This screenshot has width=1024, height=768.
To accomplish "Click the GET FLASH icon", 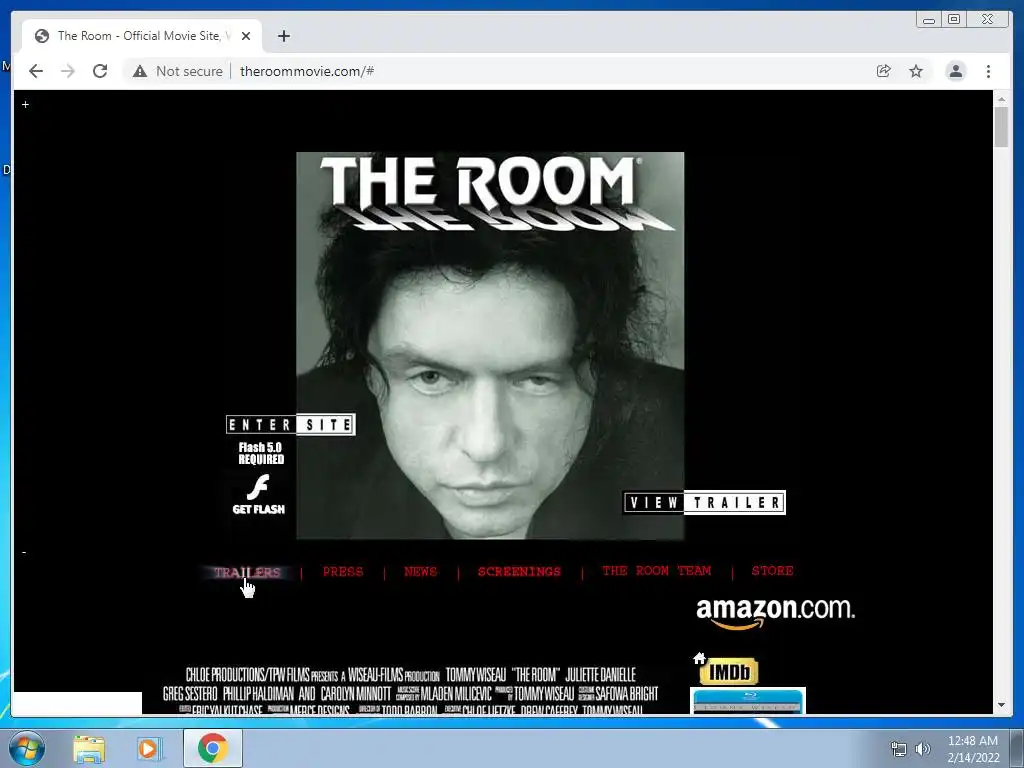I will tap(259, 494).
